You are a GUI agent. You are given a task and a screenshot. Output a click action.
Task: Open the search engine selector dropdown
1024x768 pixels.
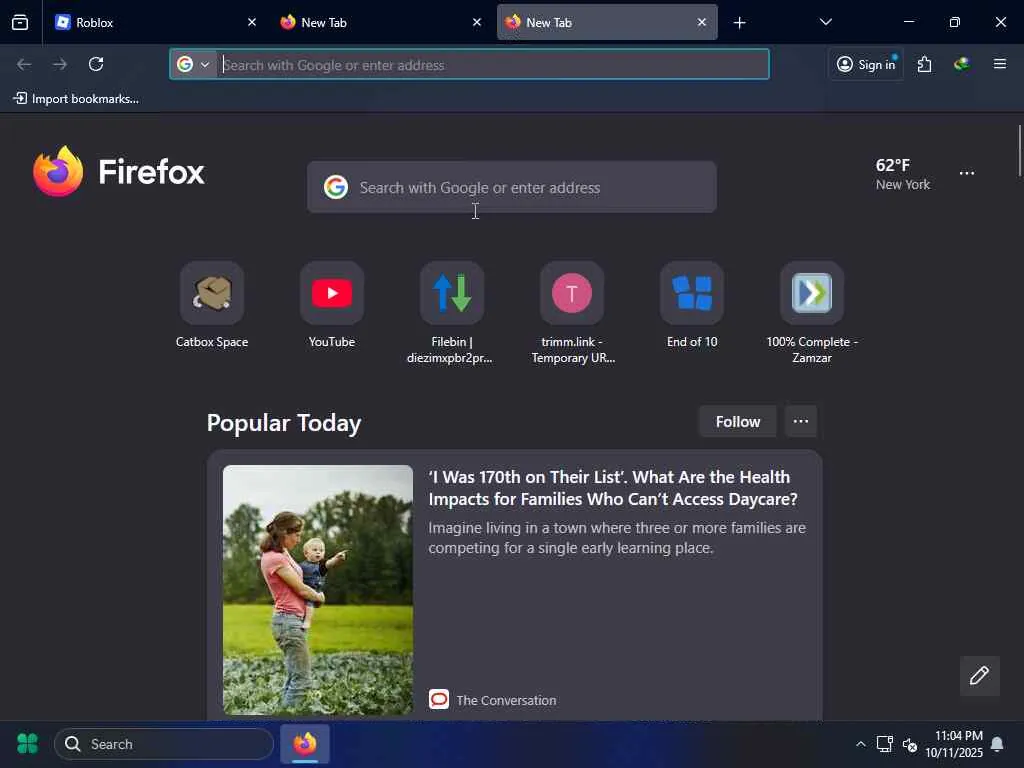pyautogui.click(x=193, y=64)
